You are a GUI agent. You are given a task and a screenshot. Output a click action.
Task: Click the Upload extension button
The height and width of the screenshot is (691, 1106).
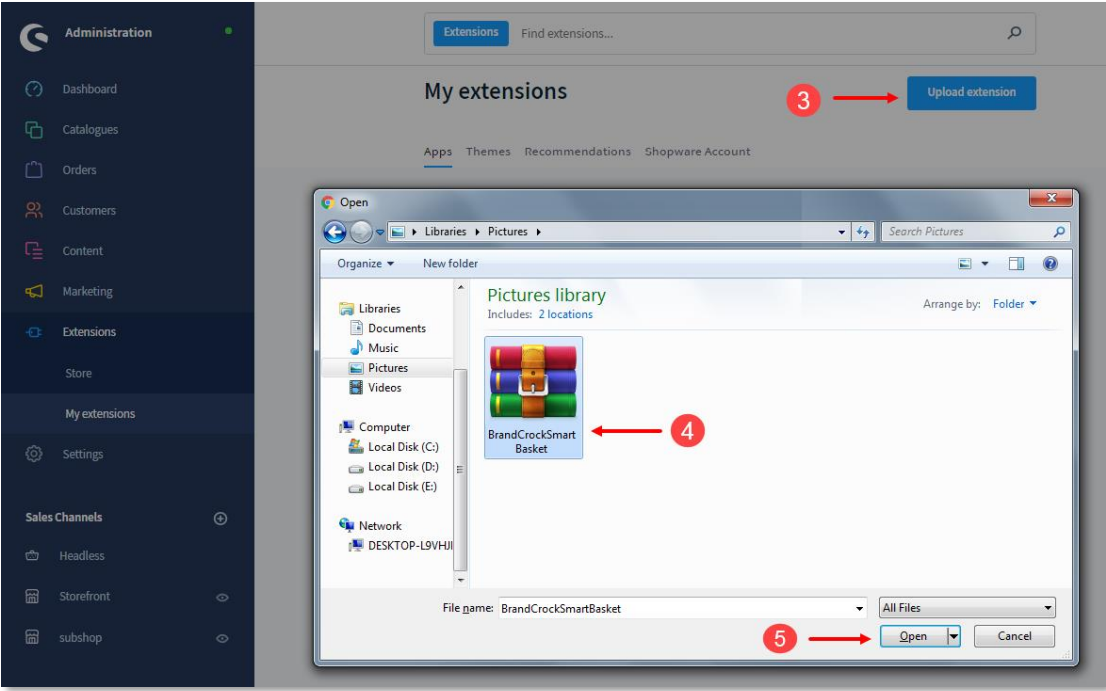click(971, 92)
